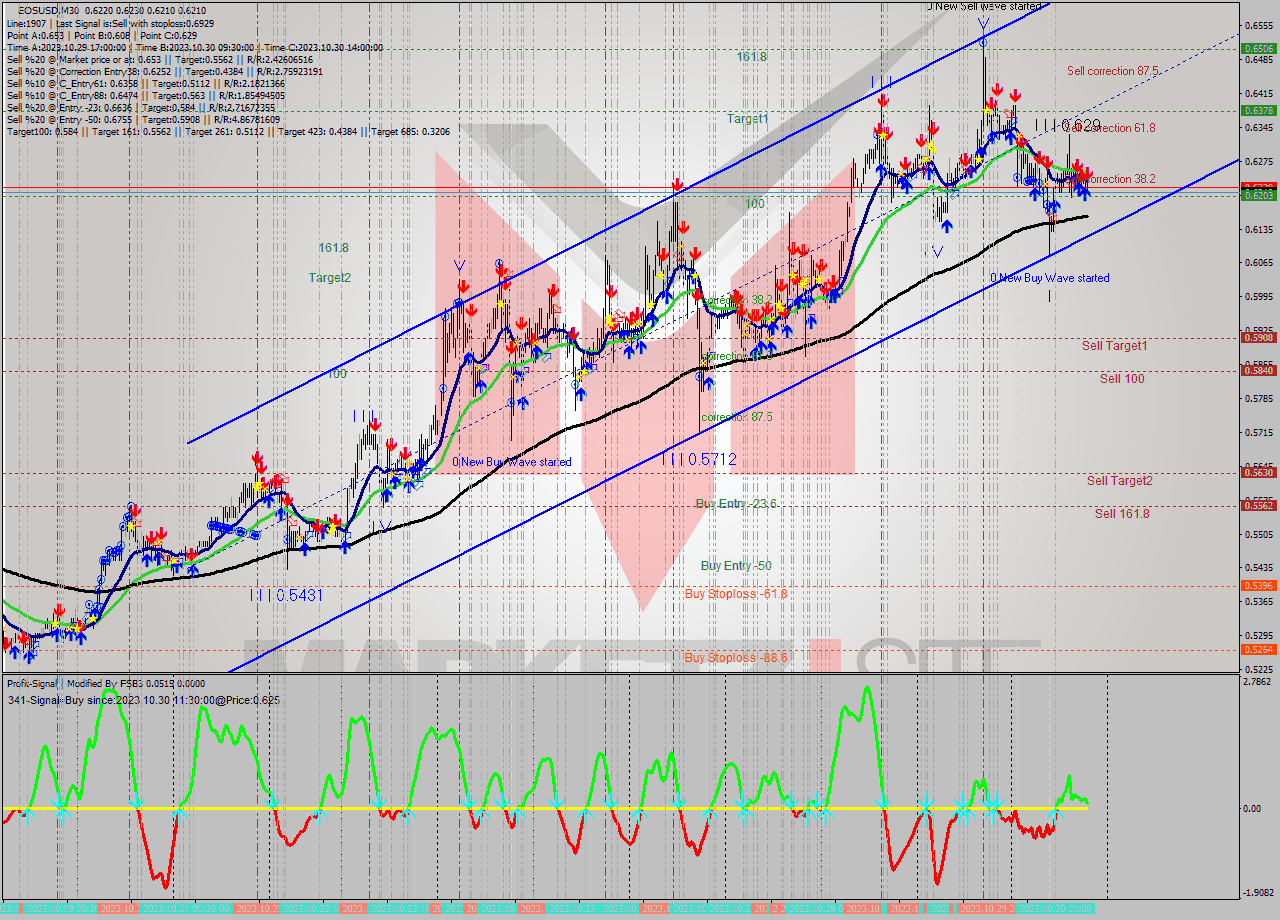Image resolution: width=1280 pixels, height=920 pixels.
Task: Select the orange 0.5264 price tag
Action: point(1257,649)
